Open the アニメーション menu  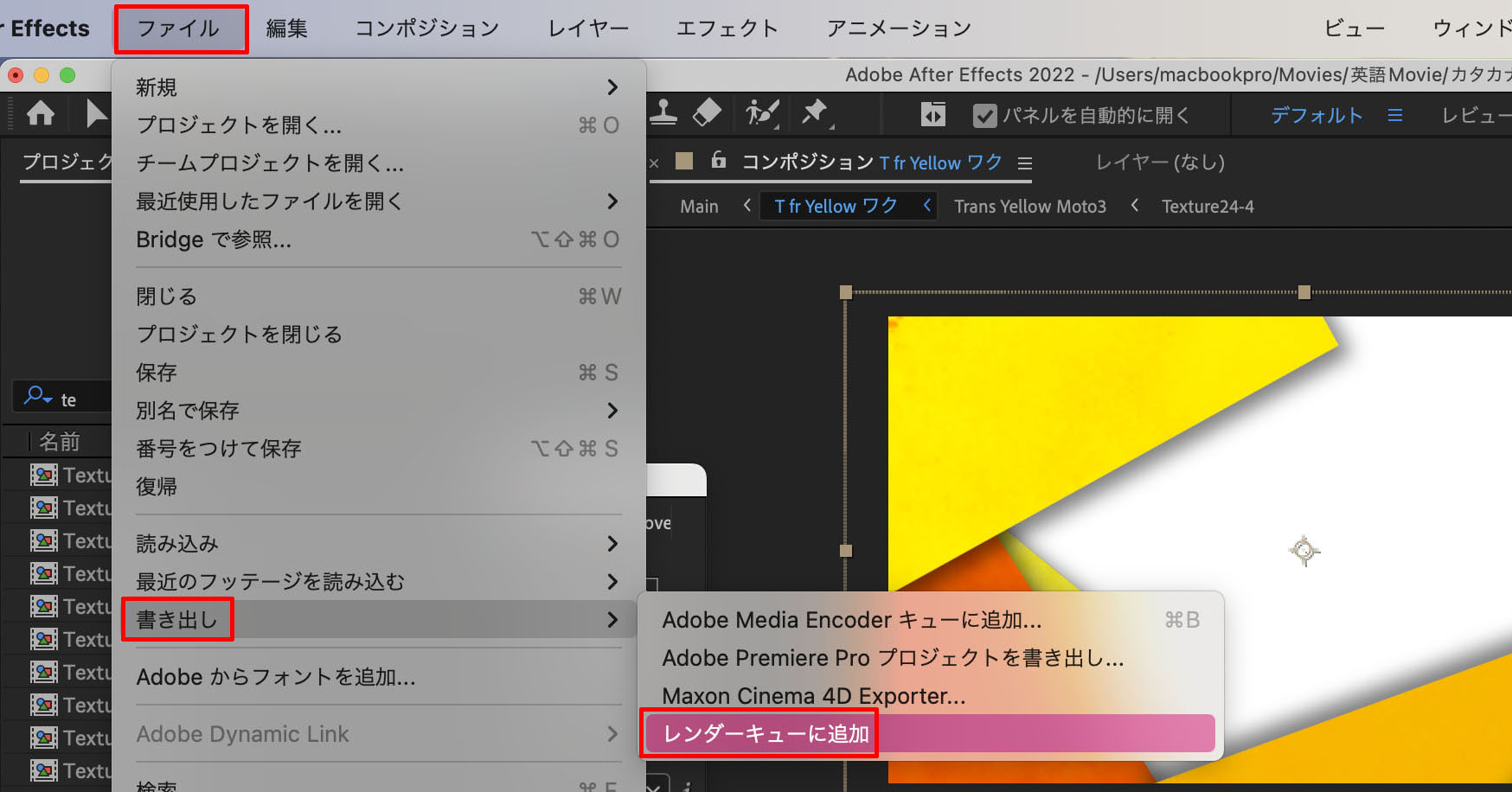point(898,28)
